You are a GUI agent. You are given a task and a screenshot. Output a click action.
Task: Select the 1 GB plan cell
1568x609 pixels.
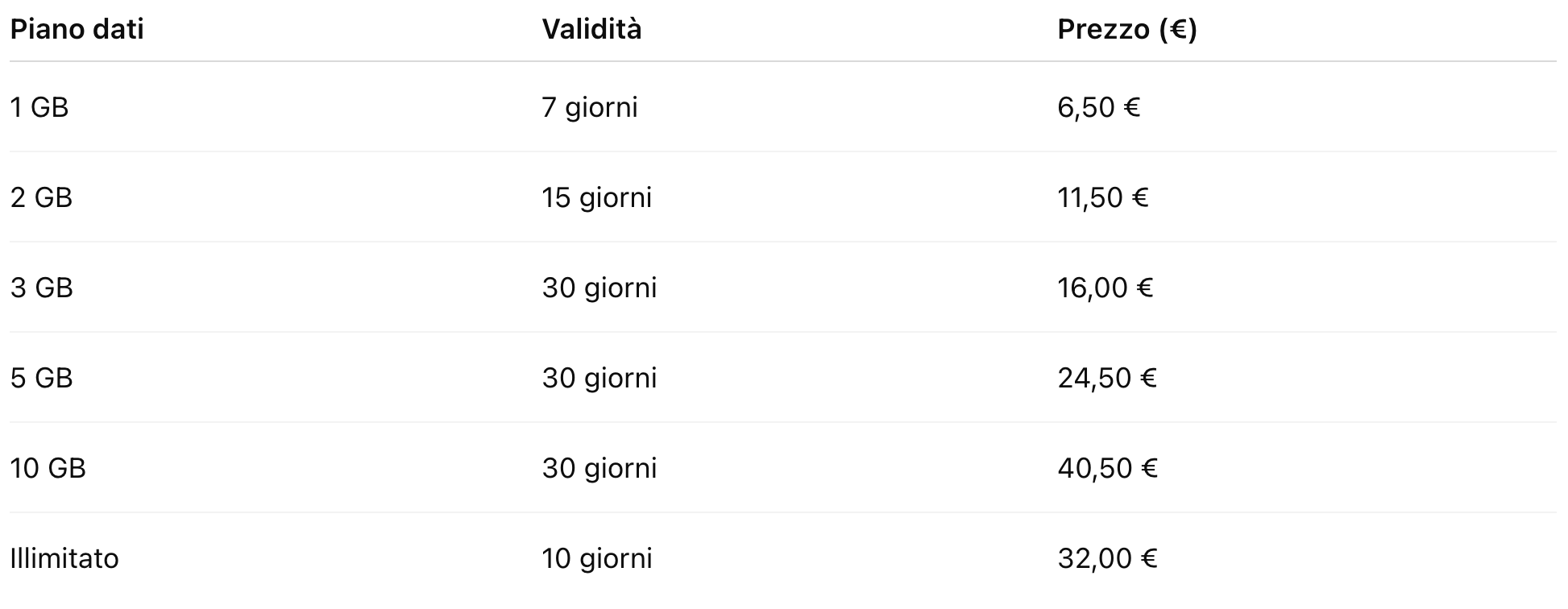click(39, 107)
